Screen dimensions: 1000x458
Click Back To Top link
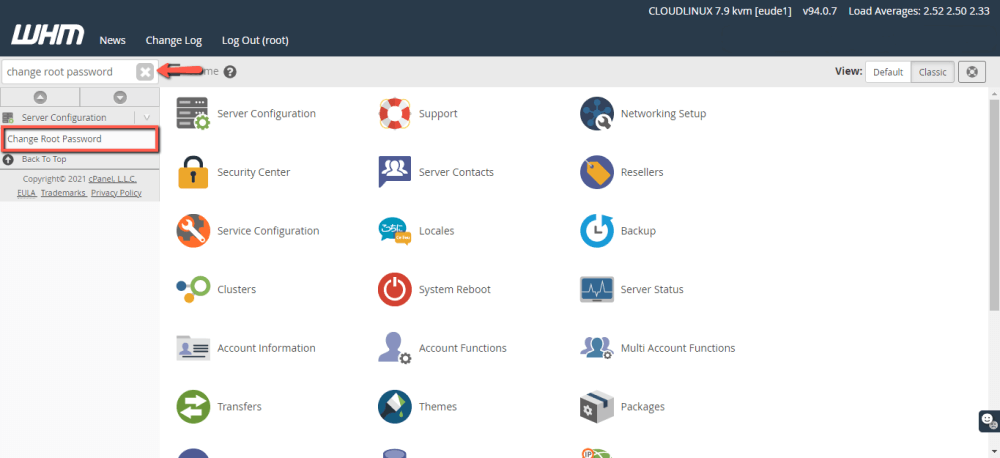point(44,159)
